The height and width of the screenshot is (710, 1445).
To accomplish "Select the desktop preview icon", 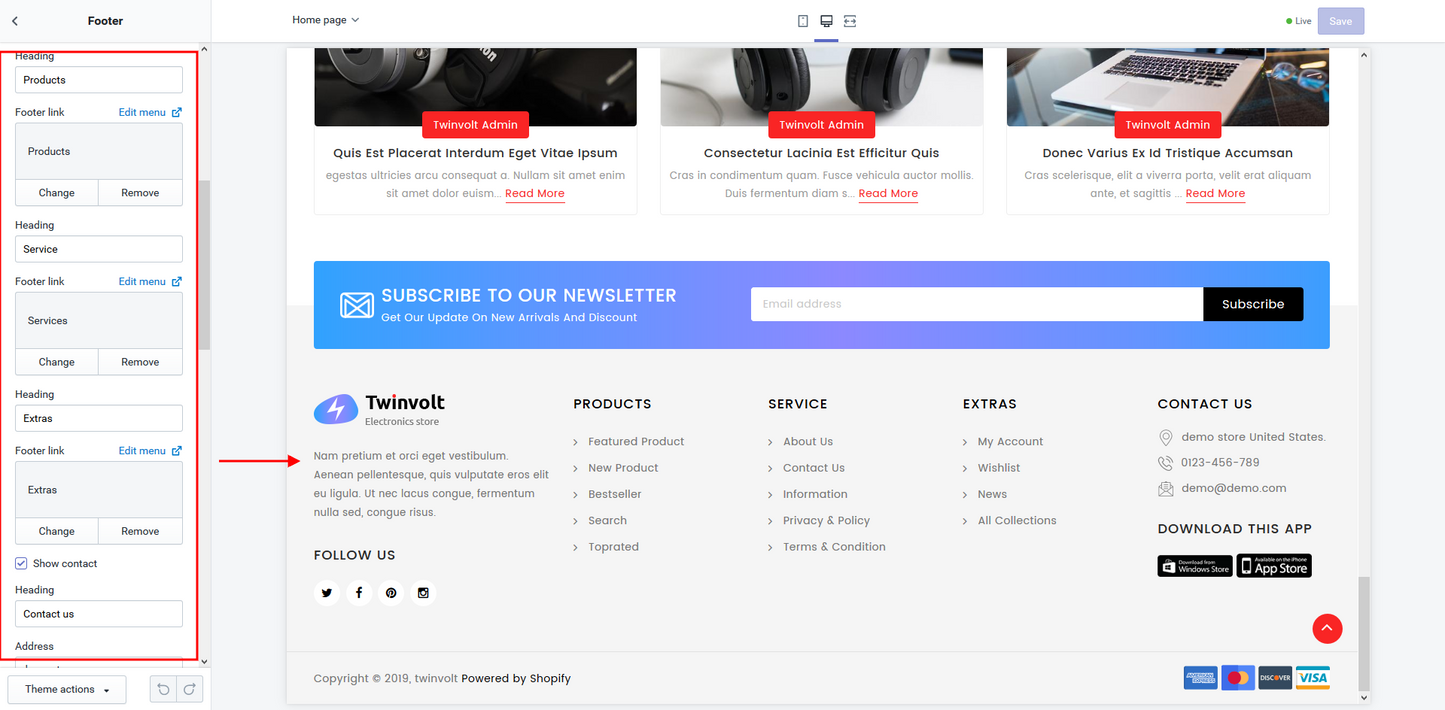I will [x=825, y=20].
